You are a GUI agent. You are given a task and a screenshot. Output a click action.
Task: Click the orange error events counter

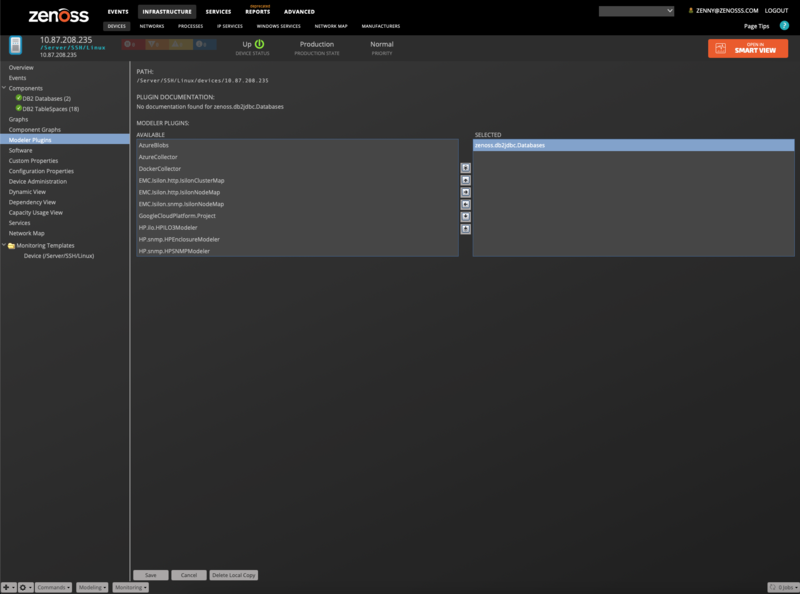click(157, 44)
